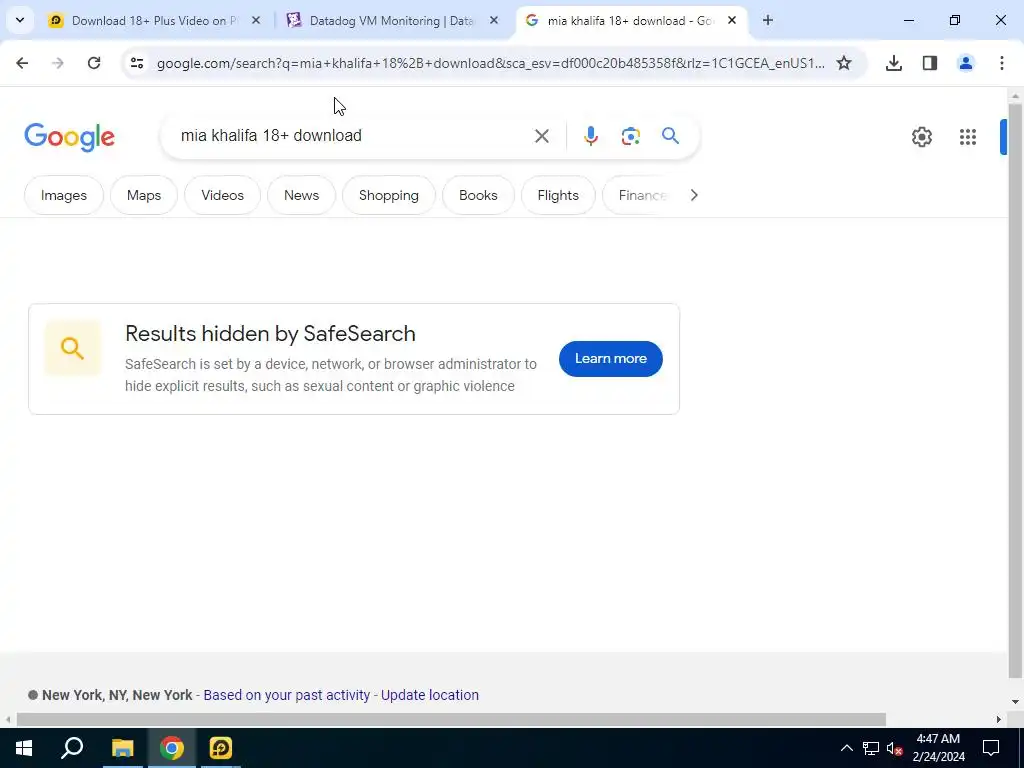Start voice search with microphone

tap(590, 136)
